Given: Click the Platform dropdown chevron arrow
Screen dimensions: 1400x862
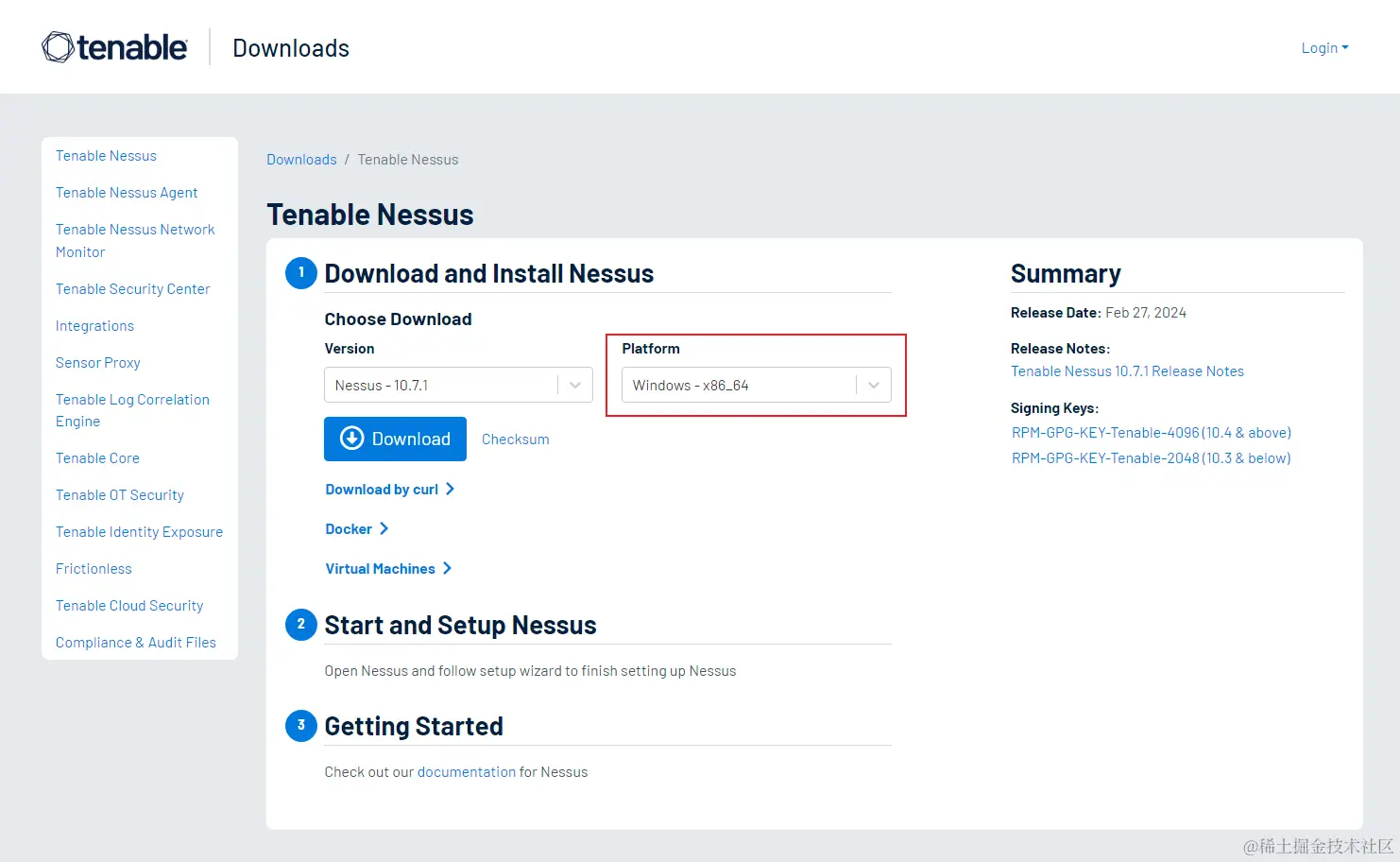Looking at the screenshot, I should 874,385.
